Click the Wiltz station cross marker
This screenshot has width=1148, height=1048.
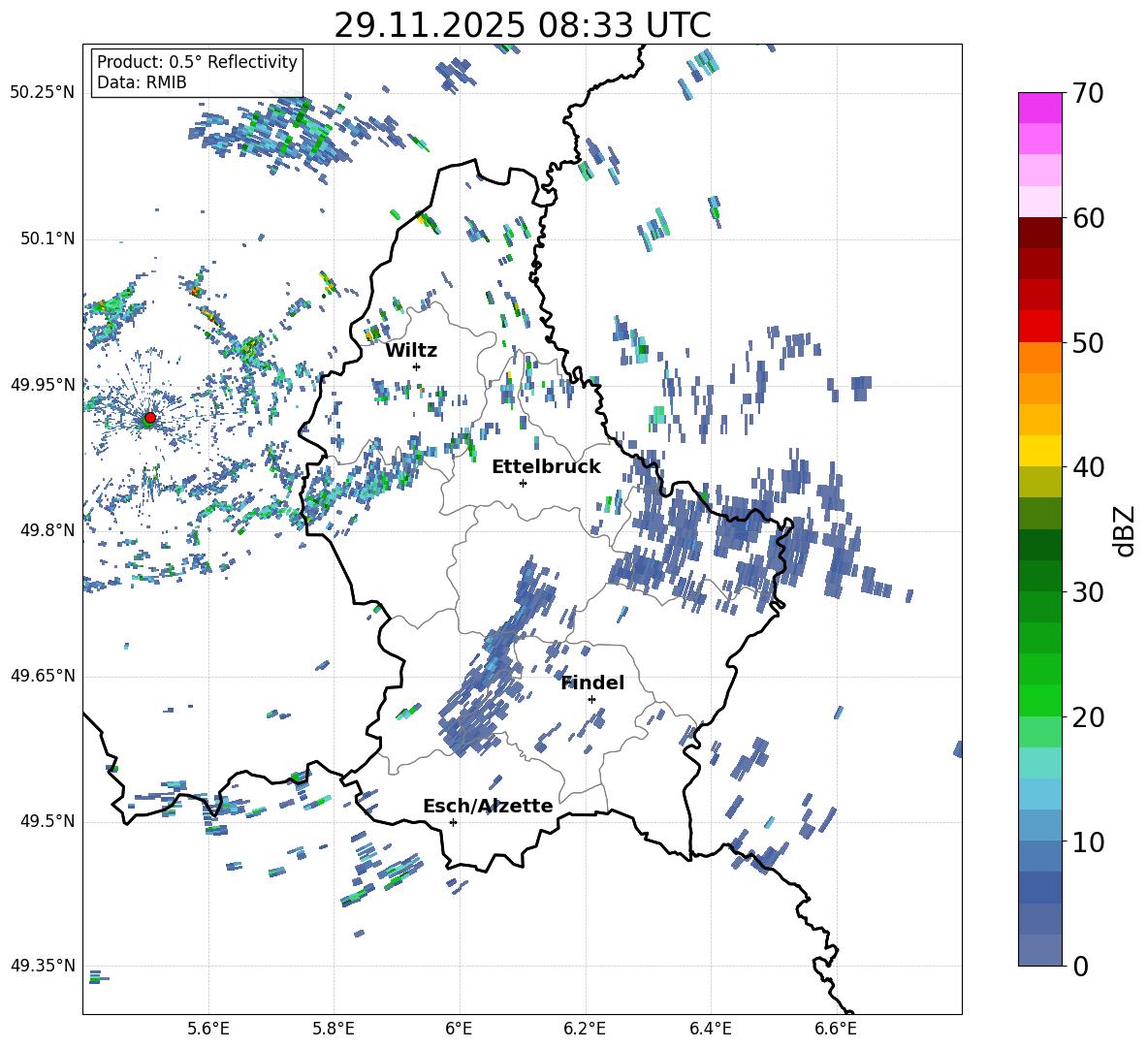[x=416, y=366]
